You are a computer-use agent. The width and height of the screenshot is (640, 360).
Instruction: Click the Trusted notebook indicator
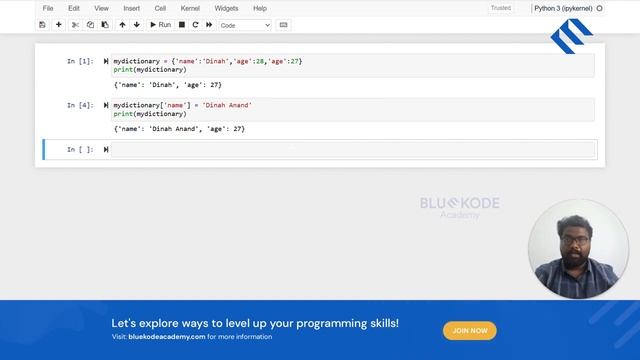pos(501,8)
